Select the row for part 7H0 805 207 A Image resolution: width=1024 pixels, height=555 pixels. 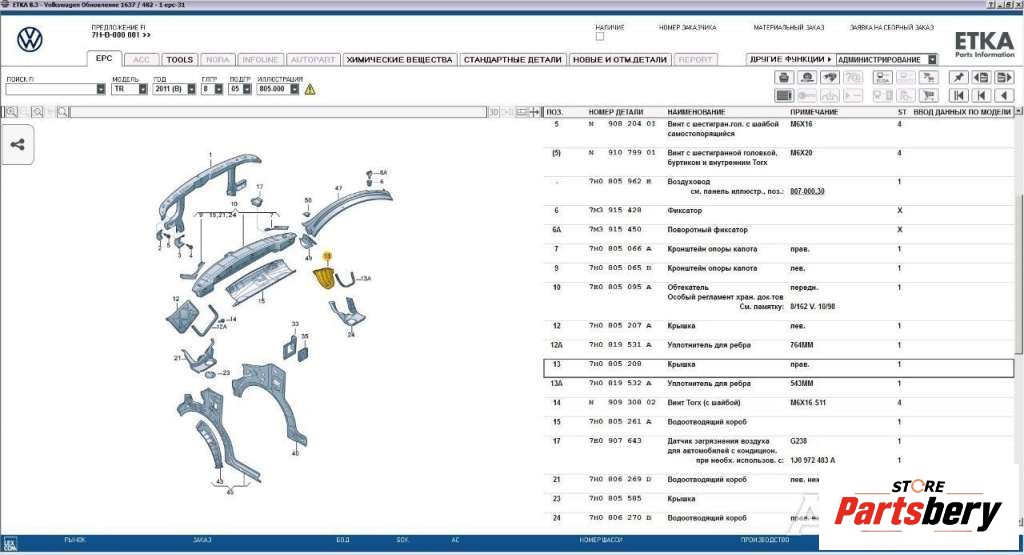click(621, 326)
